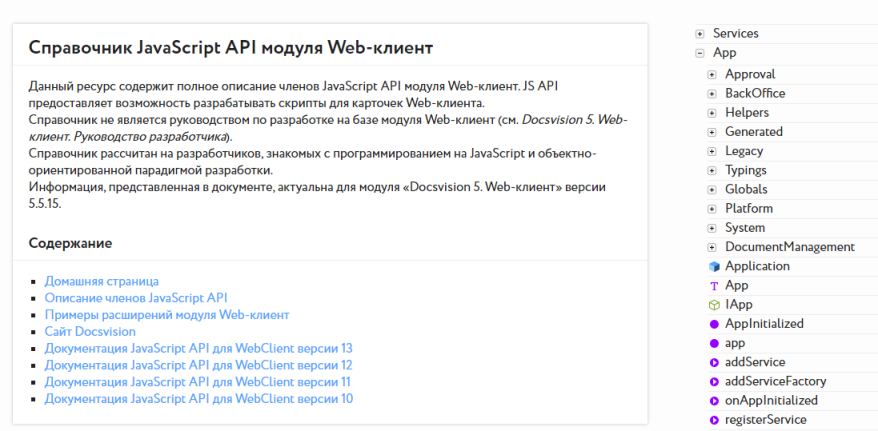Open the Домашняя страница link

pyautogui.click(x=101, y=281)
